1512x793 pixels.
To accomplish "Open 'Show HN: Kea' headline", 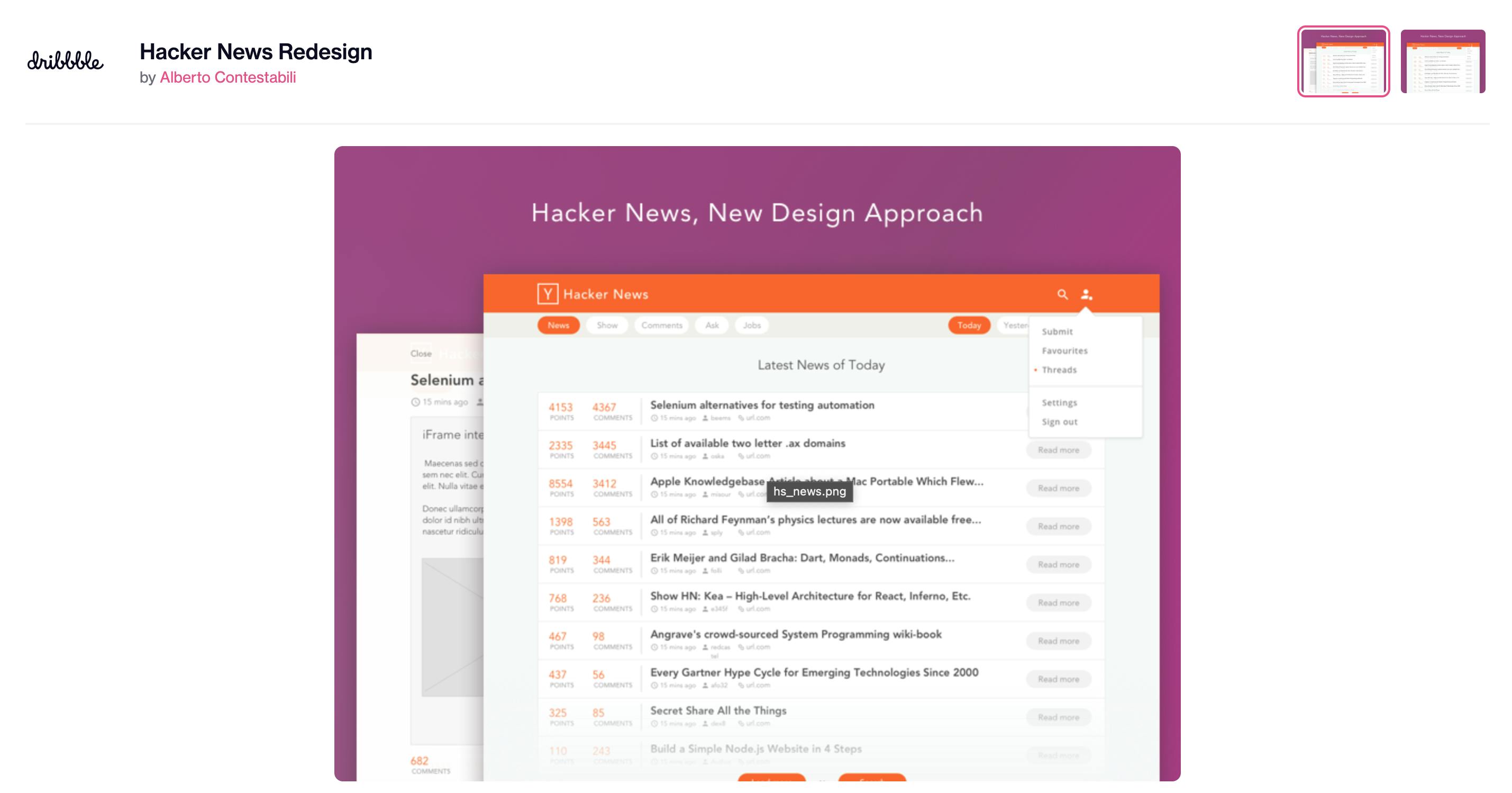I will click(x=810, y=596).
